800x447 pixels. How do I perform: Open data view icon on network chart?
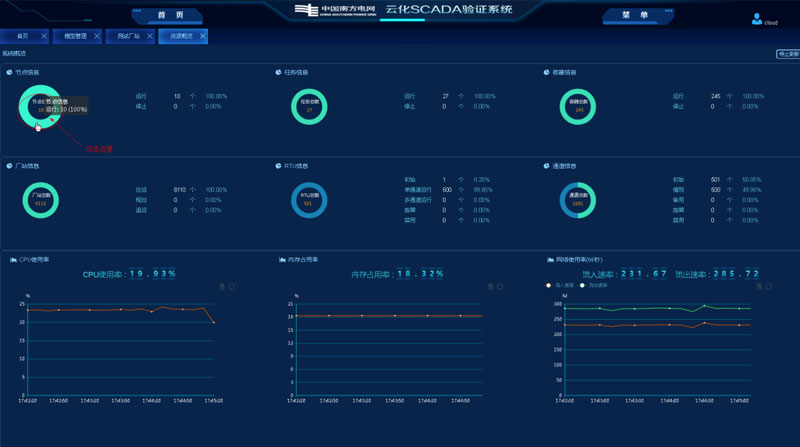[757, 287]
